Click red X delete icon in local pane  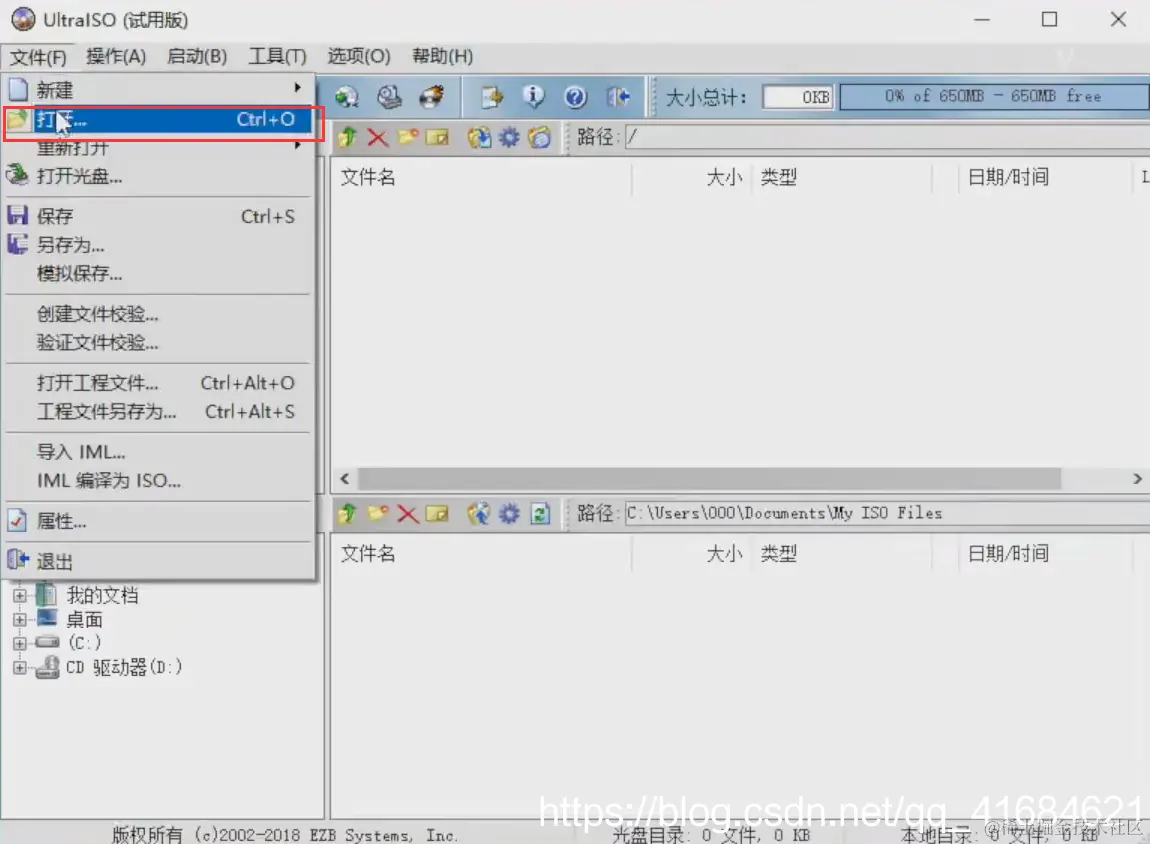408,513
